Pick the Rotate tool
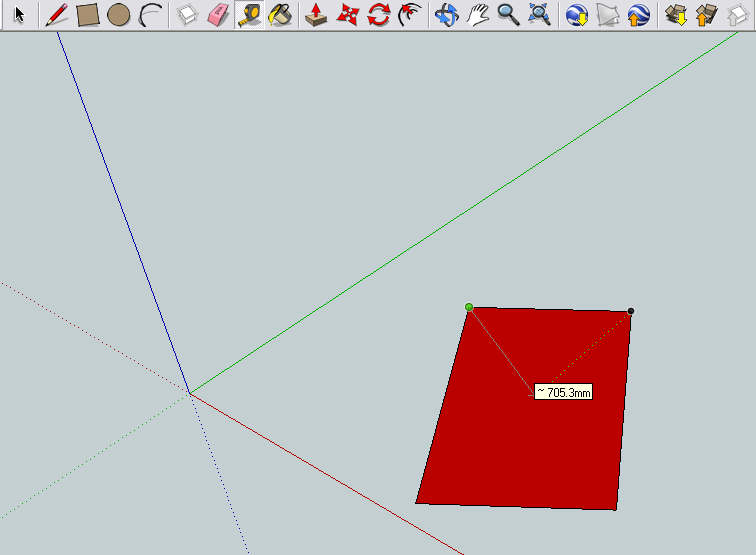756x555 pixels. coord(378,14)
